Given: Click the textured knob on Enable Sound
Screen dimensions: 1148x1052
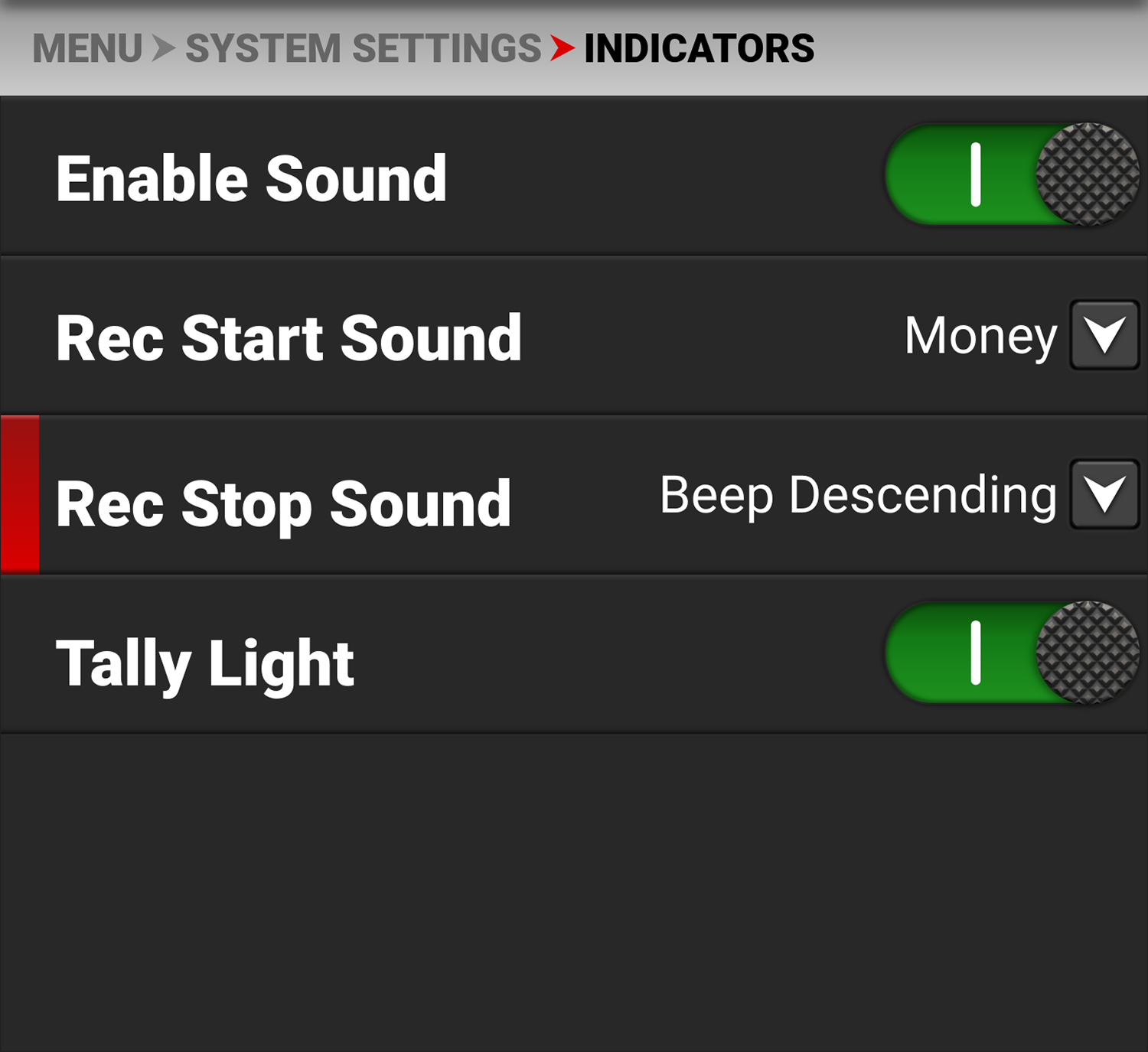Looking at the screenshot, I should click(1087, 175).
